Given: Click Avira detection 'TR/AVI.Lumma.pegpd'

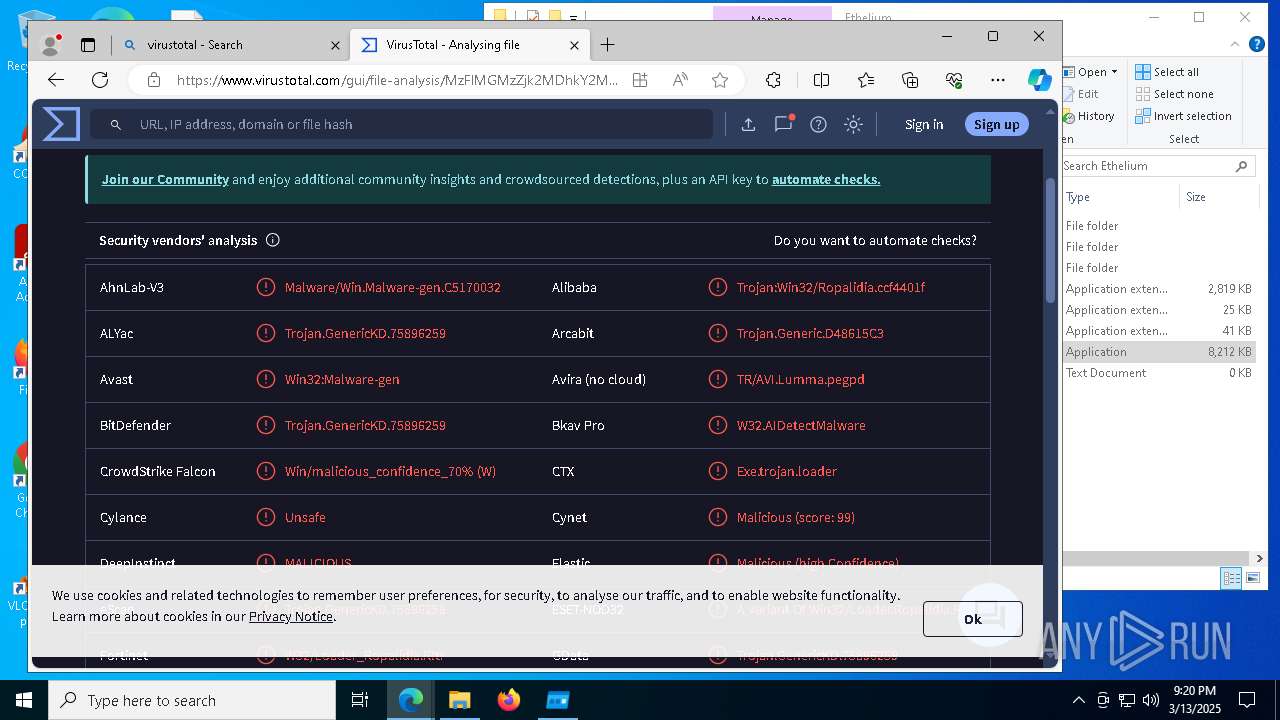Looking at the screenshot, I should tap(800, 379).
